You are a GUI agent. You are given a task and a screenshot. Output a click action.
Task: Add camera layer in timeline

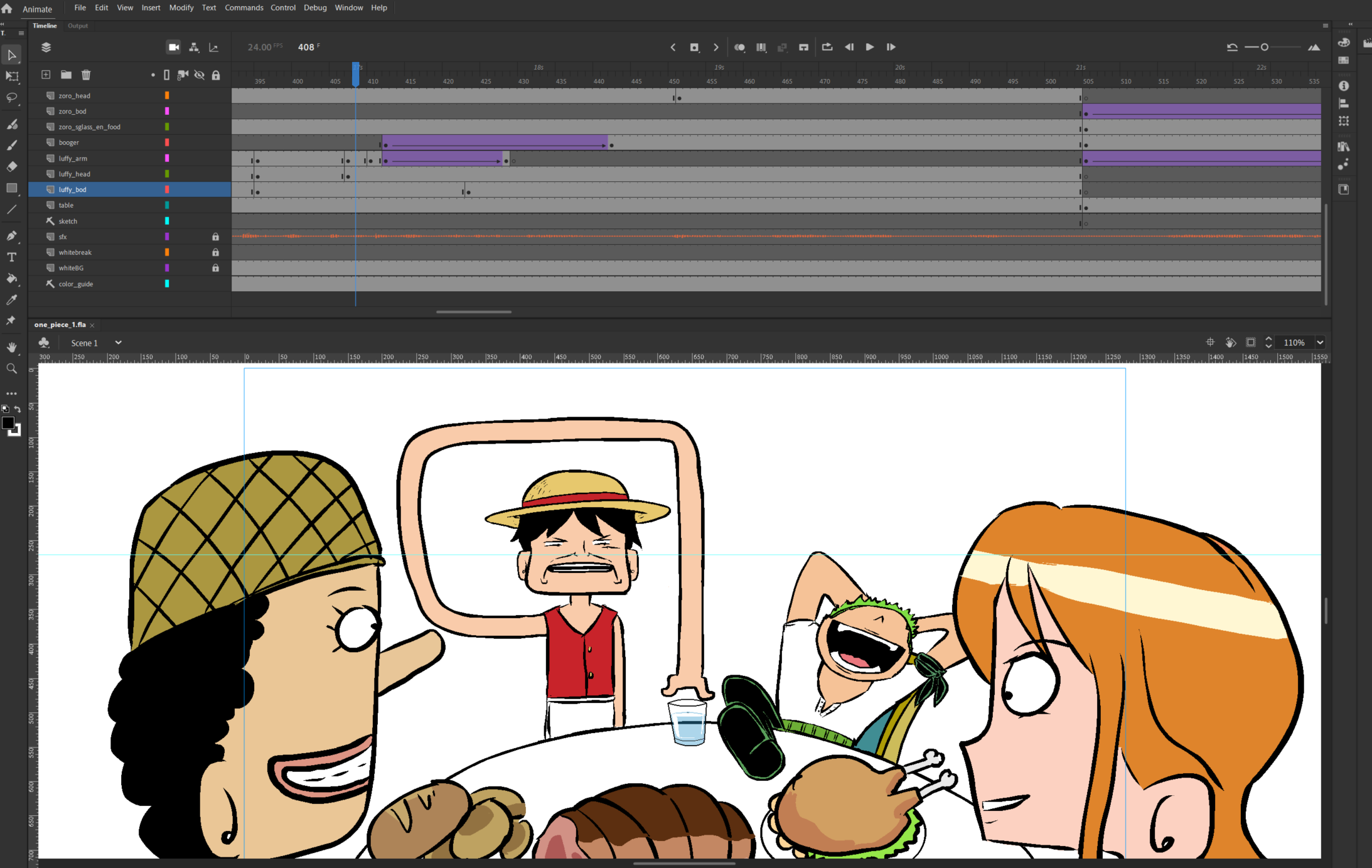coord(174,47)
